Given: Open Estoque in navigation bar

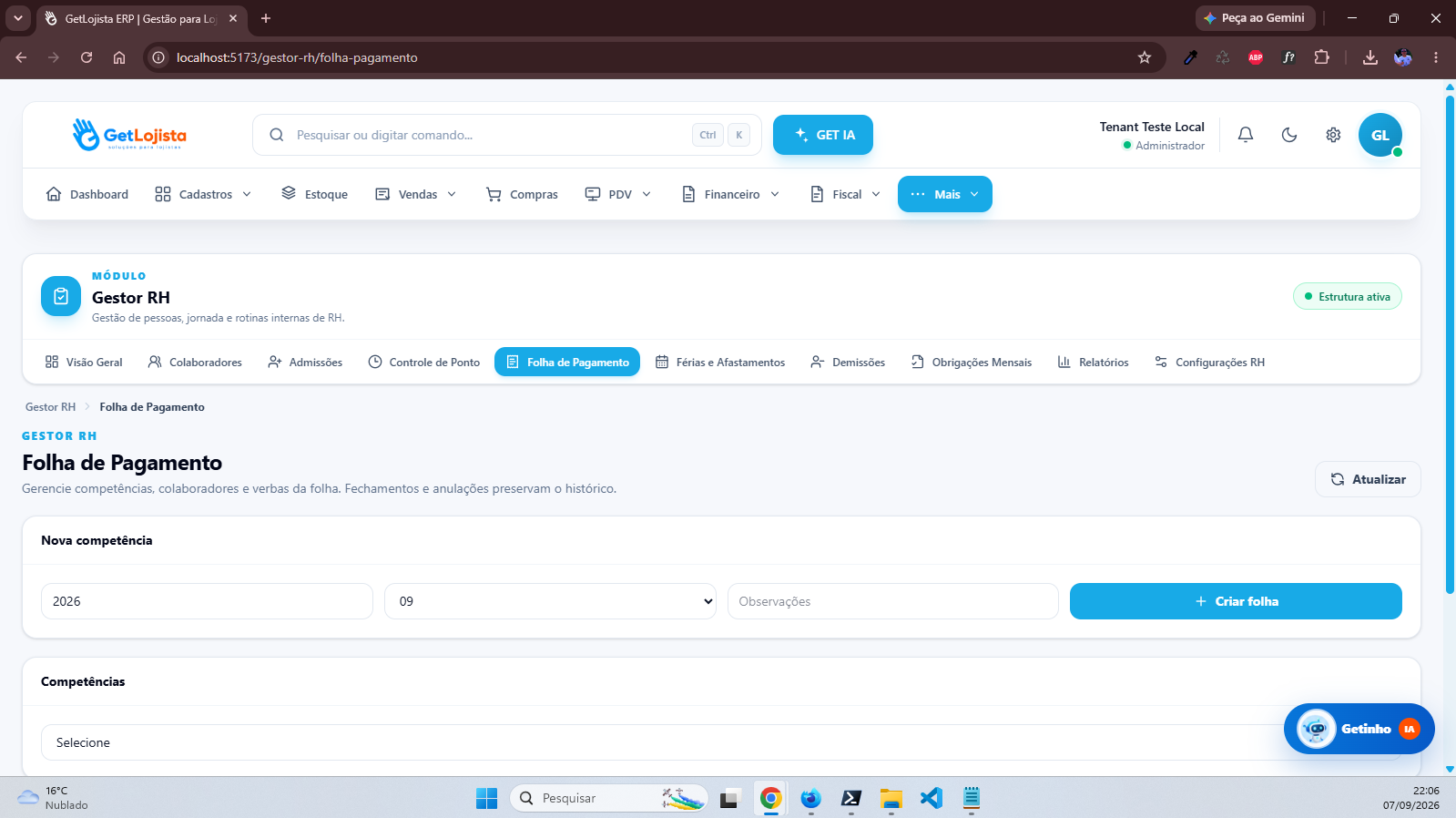Looking at the screenshot, I should [314, 194].
